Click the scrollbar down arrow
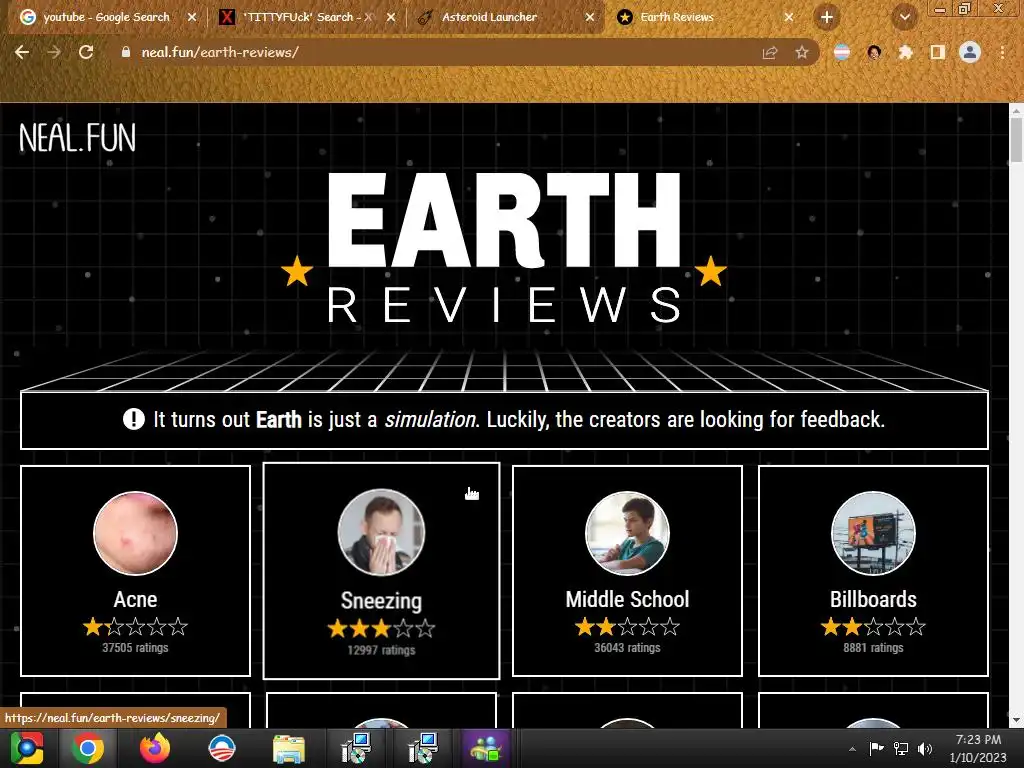The height and width of the screenshot is (768, 1024). coord(1016,720)
